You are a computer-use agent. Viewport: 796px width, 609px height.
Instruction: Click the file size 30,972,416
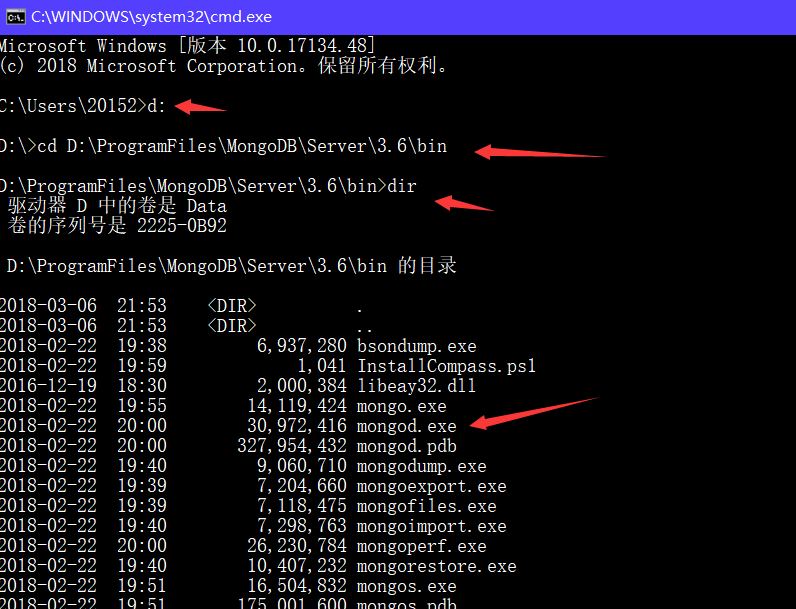point(297,426)
